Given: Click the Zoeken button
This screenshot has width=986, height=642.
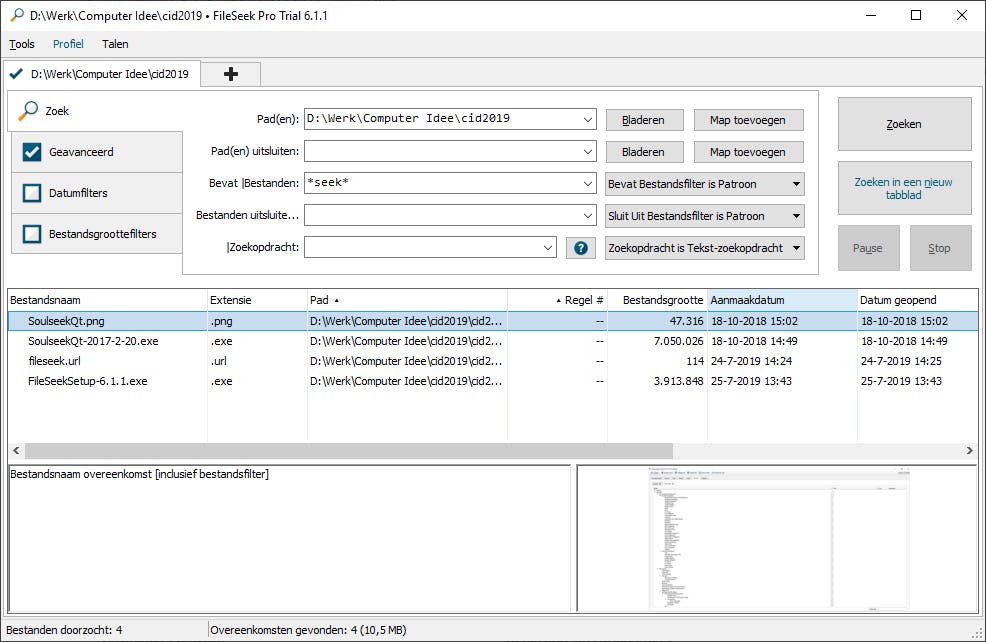Looking at the screenshot, I should [x=903, y=123].
